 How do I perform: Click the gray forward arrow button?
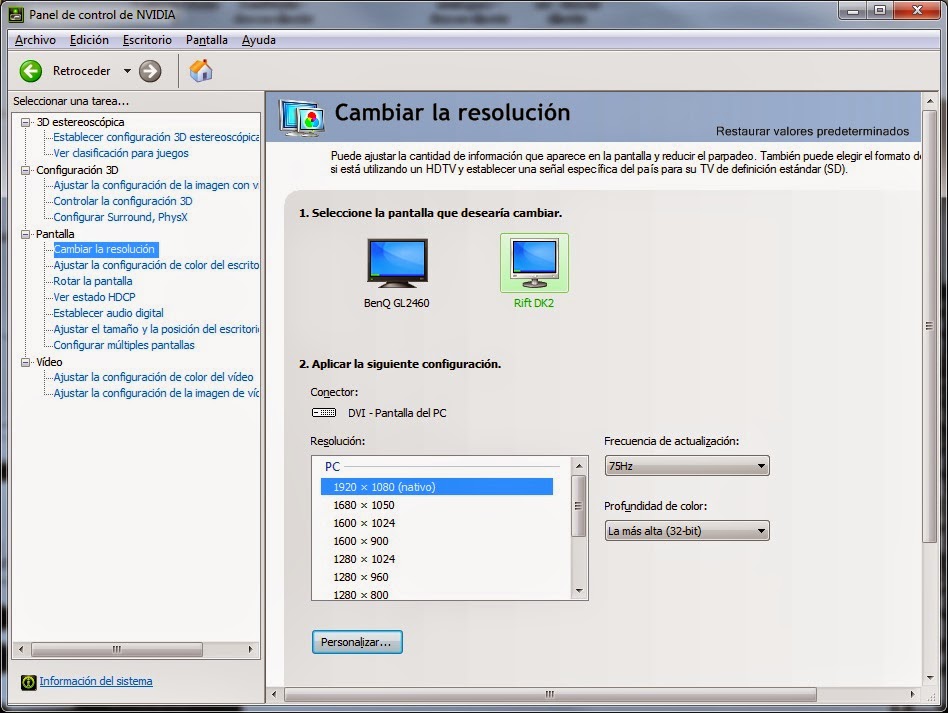[150, 71]
